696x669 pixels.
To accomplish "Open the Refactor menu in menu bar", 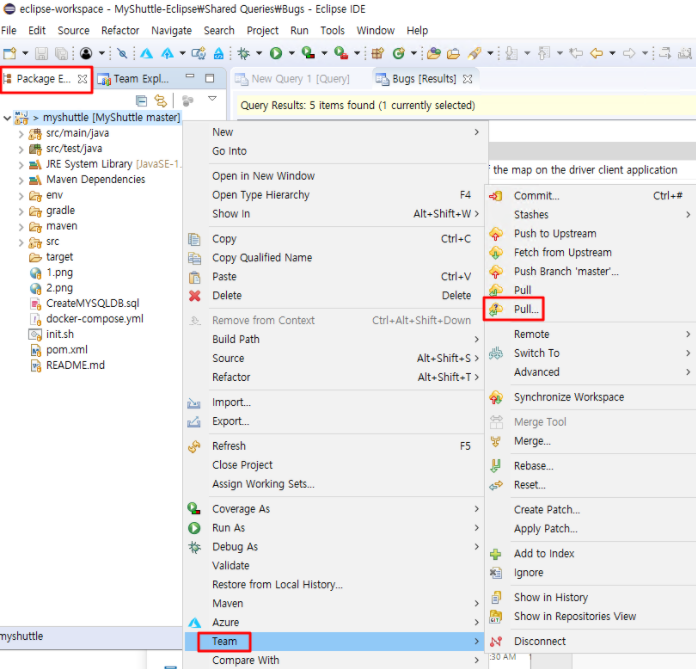I will pos(120,30).
